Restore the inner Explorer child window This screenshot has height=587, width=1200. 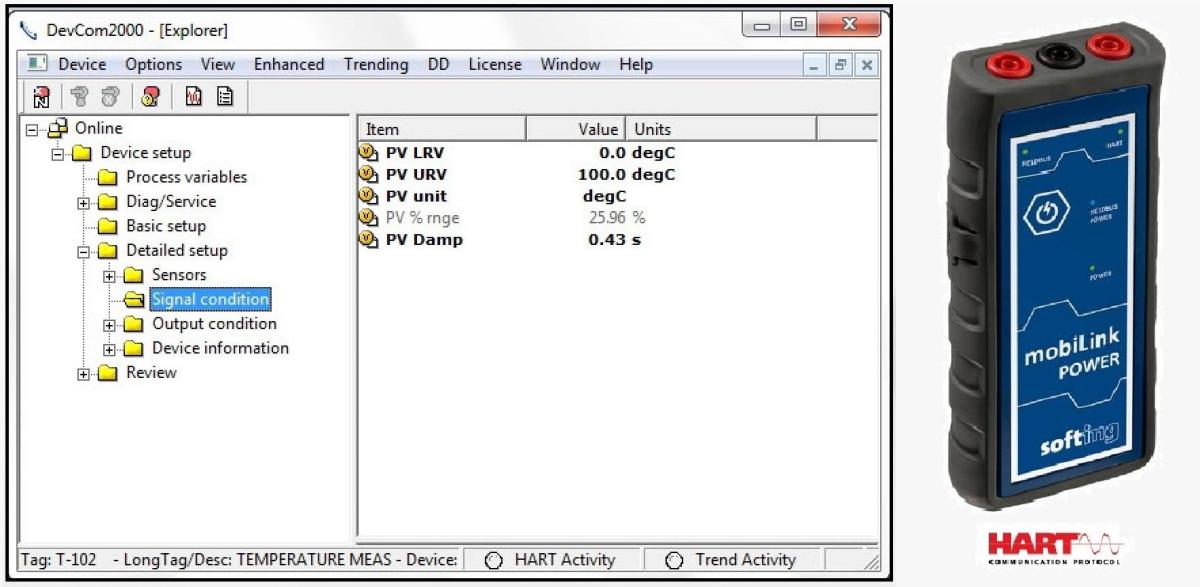(x=841, y=65)
